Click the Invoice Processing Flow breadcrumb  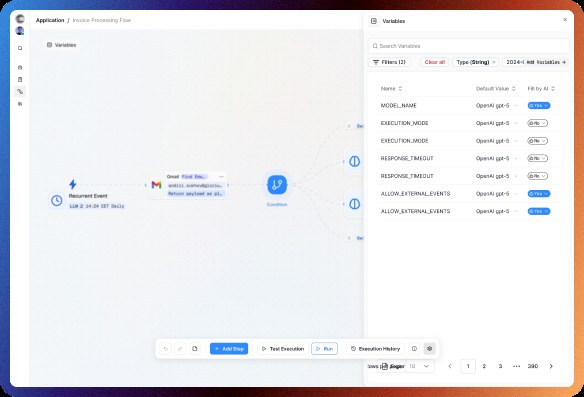pyautogui.click(x=102, y=20)
